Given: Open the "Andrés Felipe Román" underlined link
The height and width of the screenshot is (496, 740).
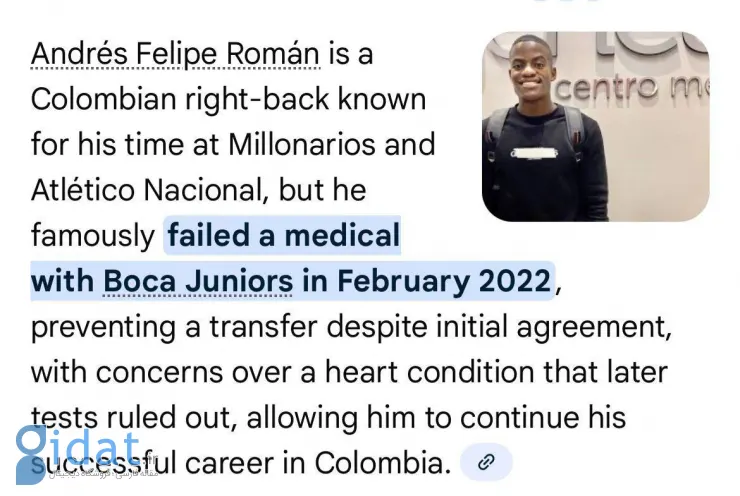Looking at the screenshot, I should pos(175,53).
